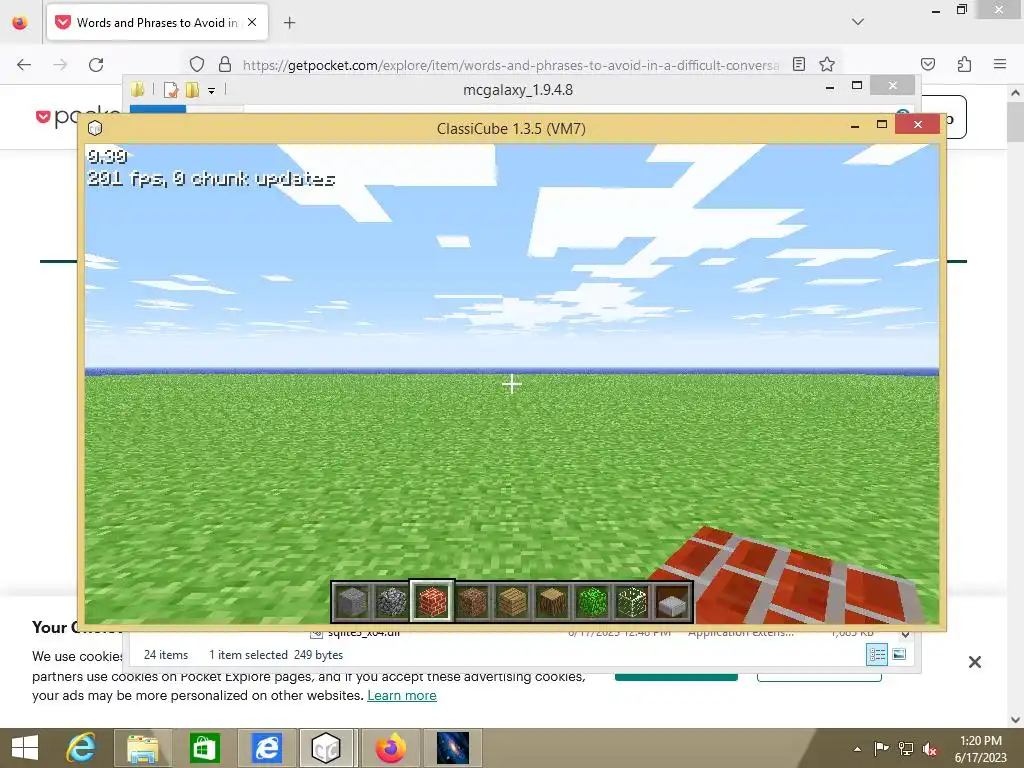Reload the Pocket page in Firefox
The image size is (1024, 768).
pos(96,64)
